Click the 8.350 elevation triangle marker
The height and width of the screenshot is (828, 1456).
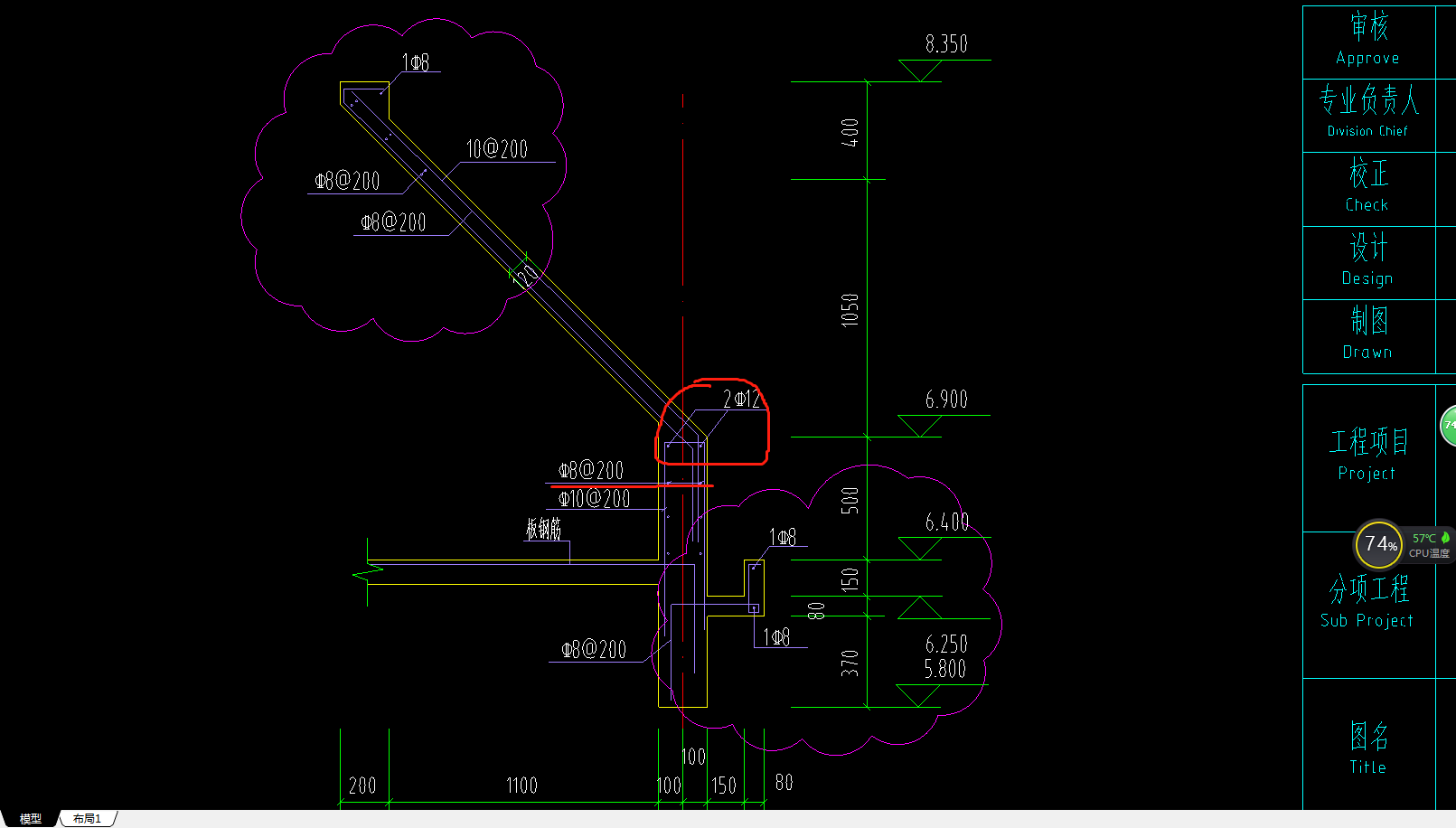click(x=920, y=71)
